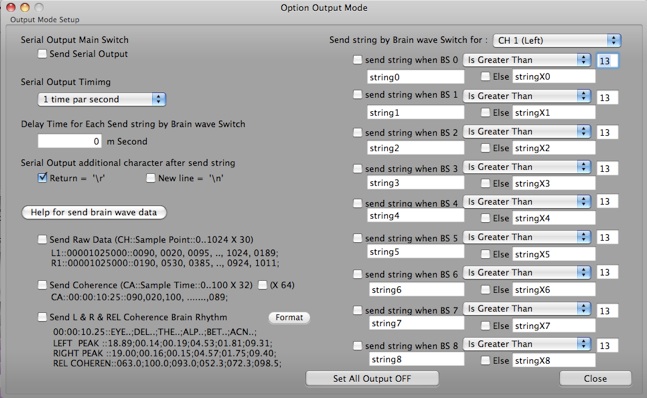The height and width of the screenshot is (398, 647).
Task: Open the Serial Output Timing dropdown
Action: 102,99
